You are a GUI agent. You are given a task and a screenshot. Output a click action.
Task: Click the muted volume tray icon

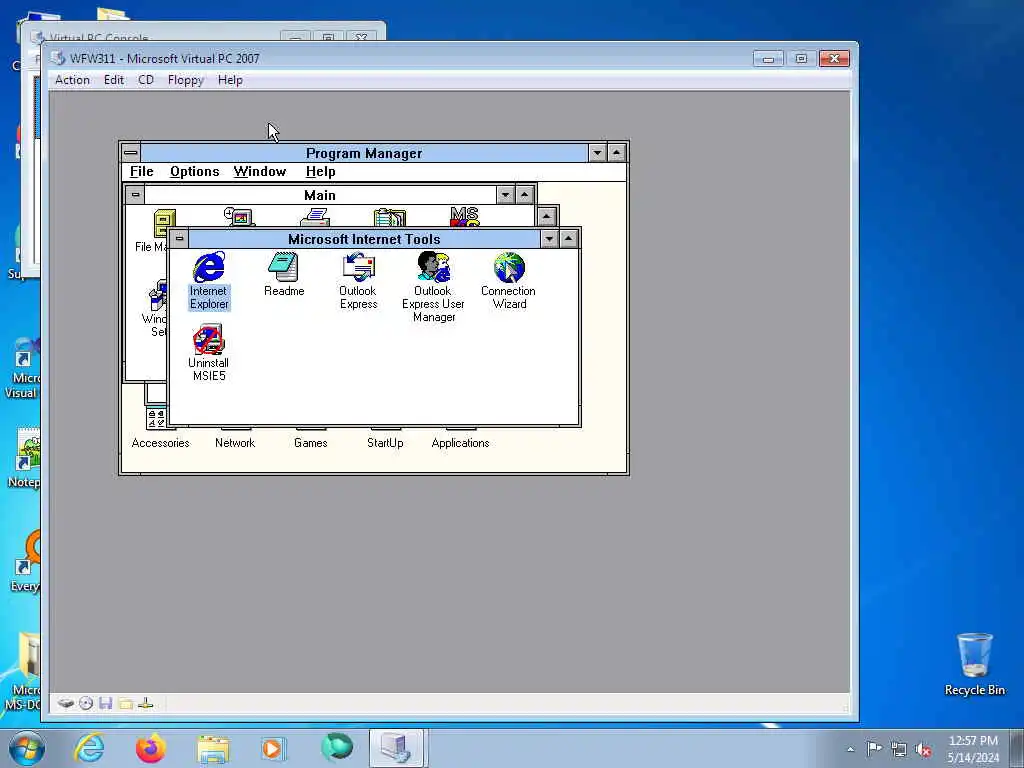coord(923,749)
